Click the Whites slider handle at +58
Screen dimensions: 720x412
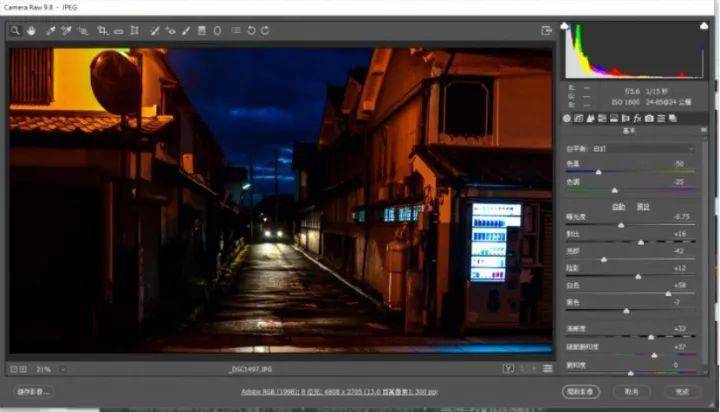[668, 293]
